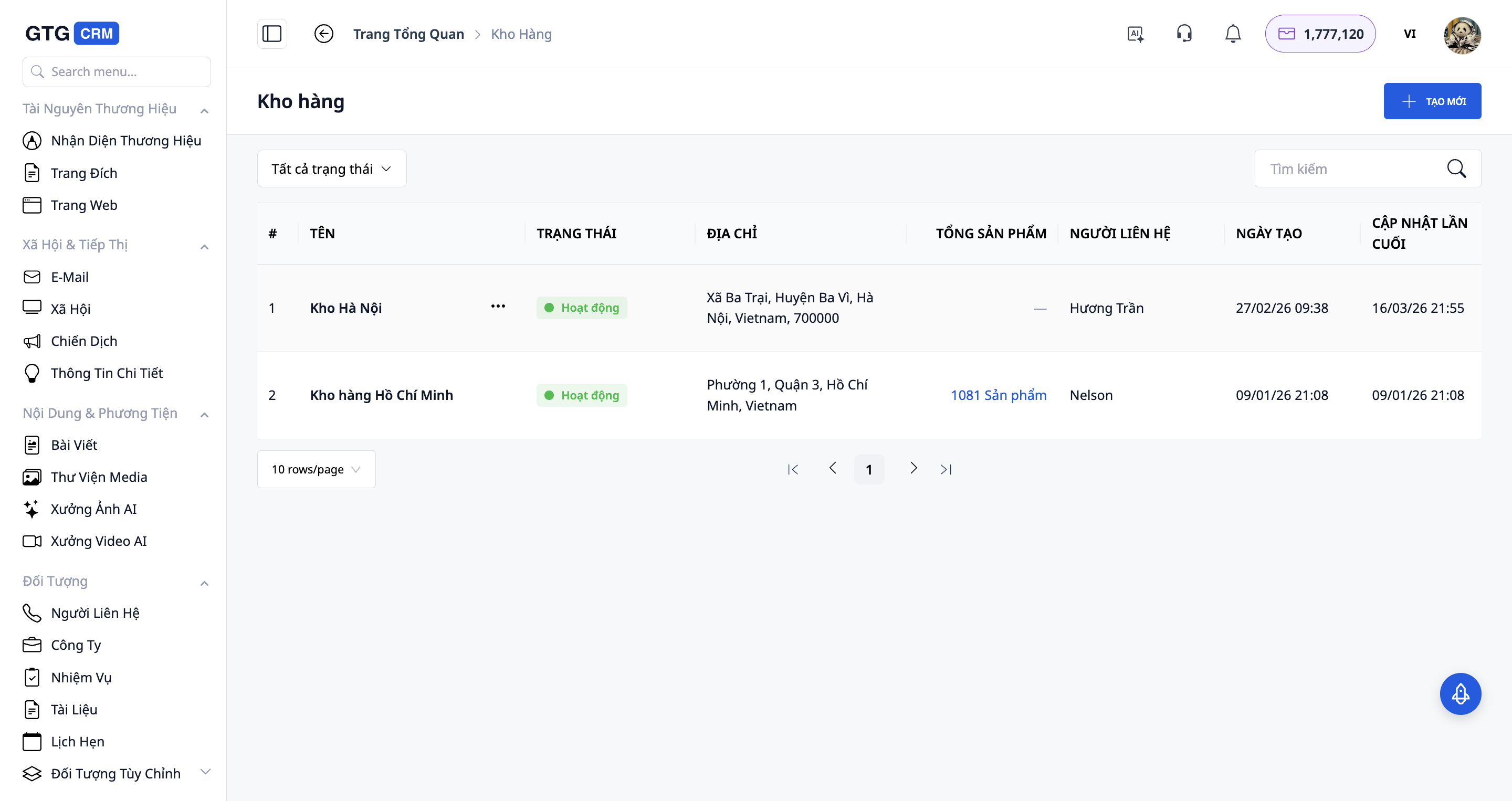Toggle the sidebar collapse icon

(272, 34)
